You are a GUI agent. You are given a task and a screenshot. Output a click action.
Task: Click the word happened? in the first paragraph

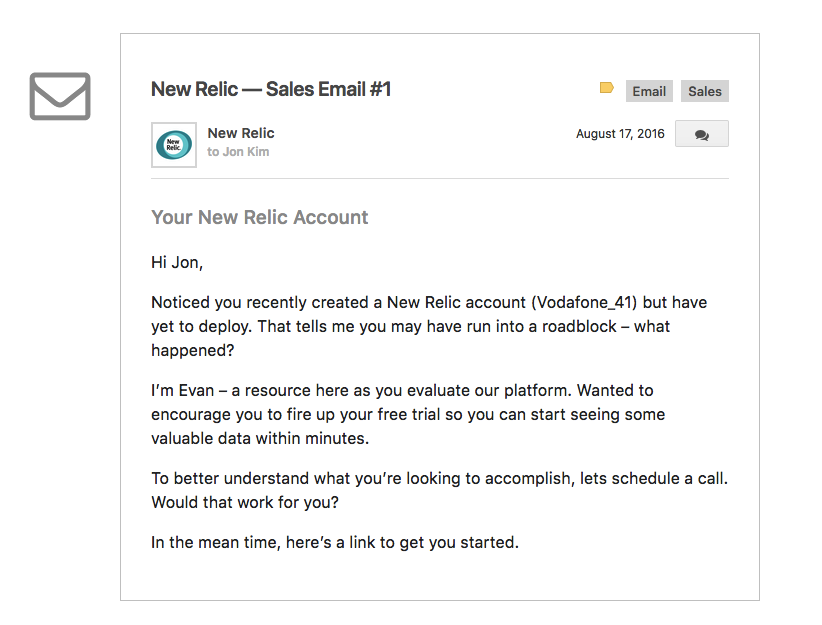[x=192, y=350]
